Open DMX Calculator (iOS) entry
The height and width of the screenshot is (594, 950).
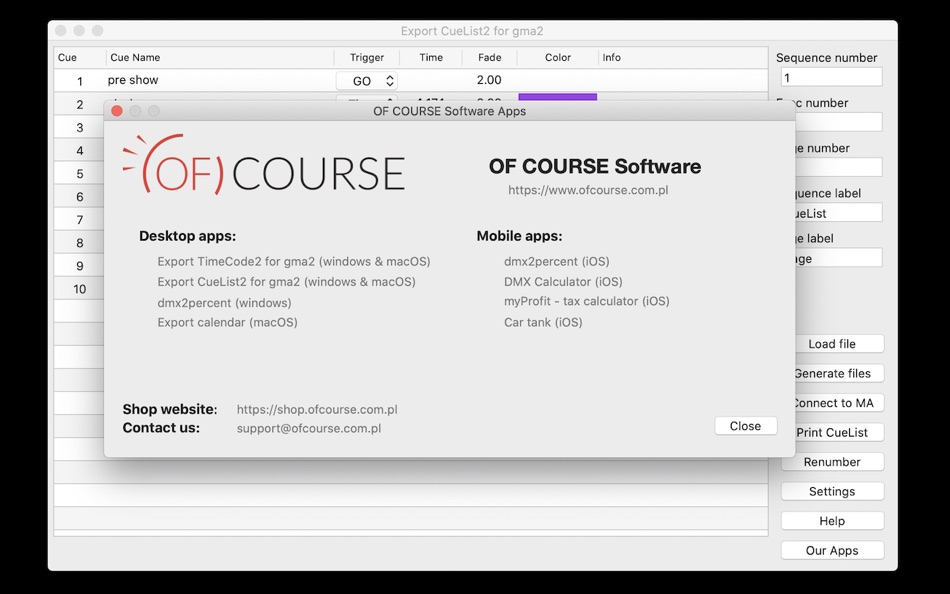563,282
